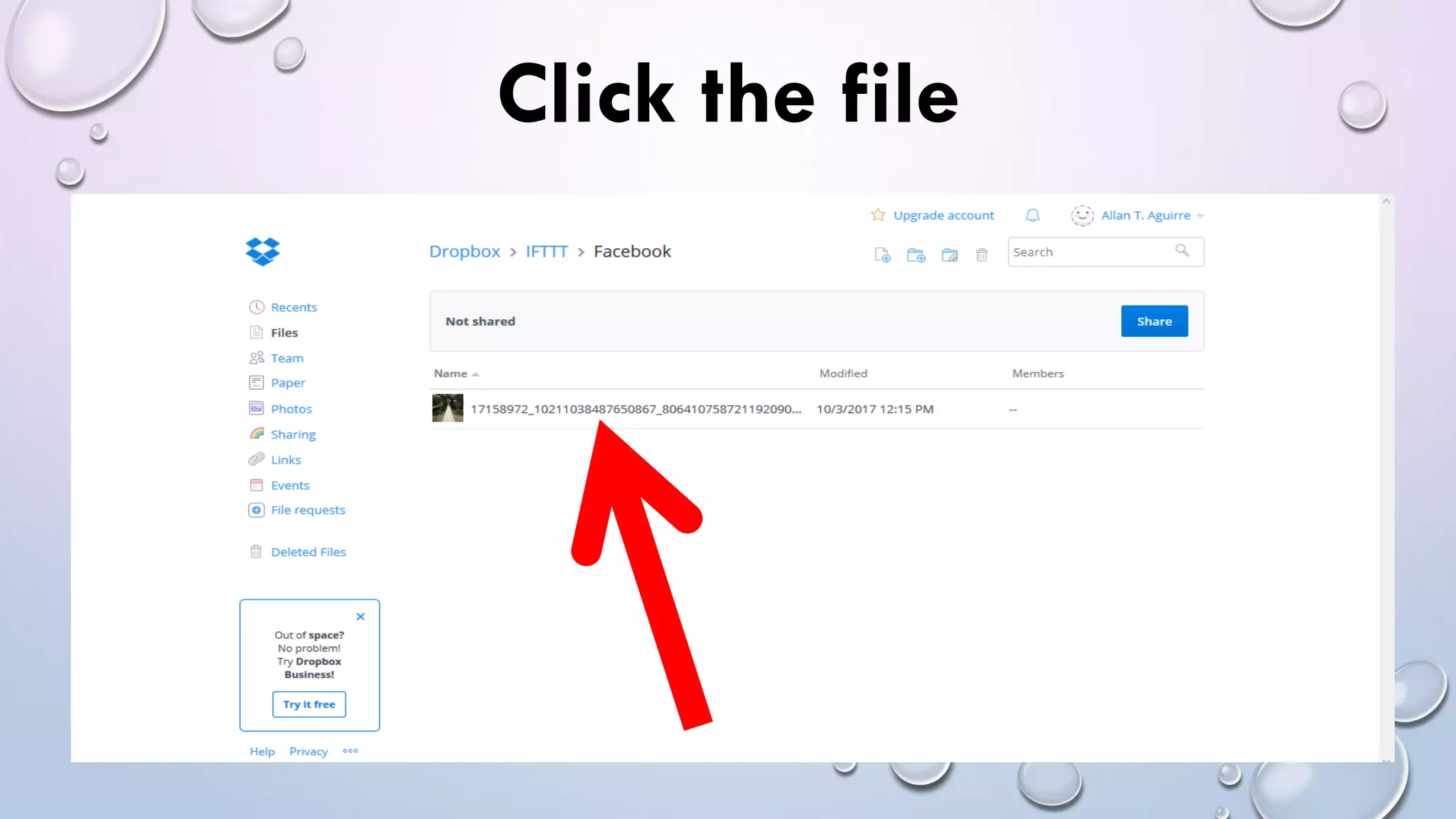Image resolution: width=1456 pixels, height=819 pixels.
Task: Click the new shared folder toolbar icon
Action: pos(950,255)
